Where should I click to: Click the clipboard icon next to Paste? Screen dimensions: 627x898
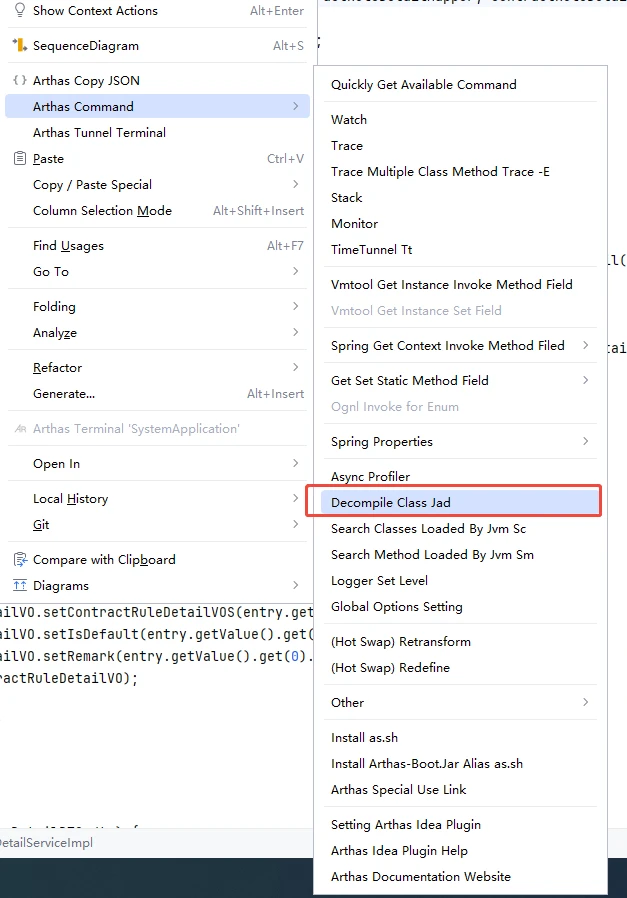point(19,159)
